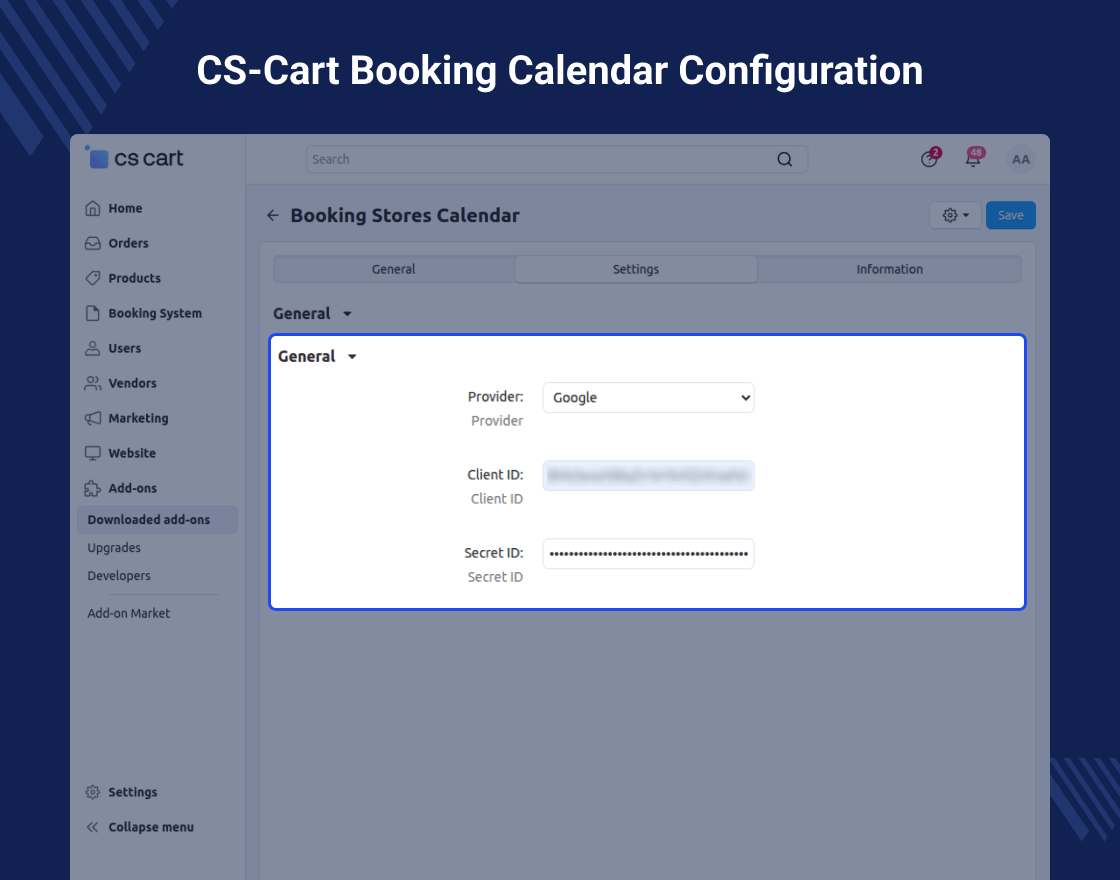Image resolution: width=1120 pixels, height=880 pixels.
Task: Open the notifications bell icon
Action: click(x=972, y=159)
